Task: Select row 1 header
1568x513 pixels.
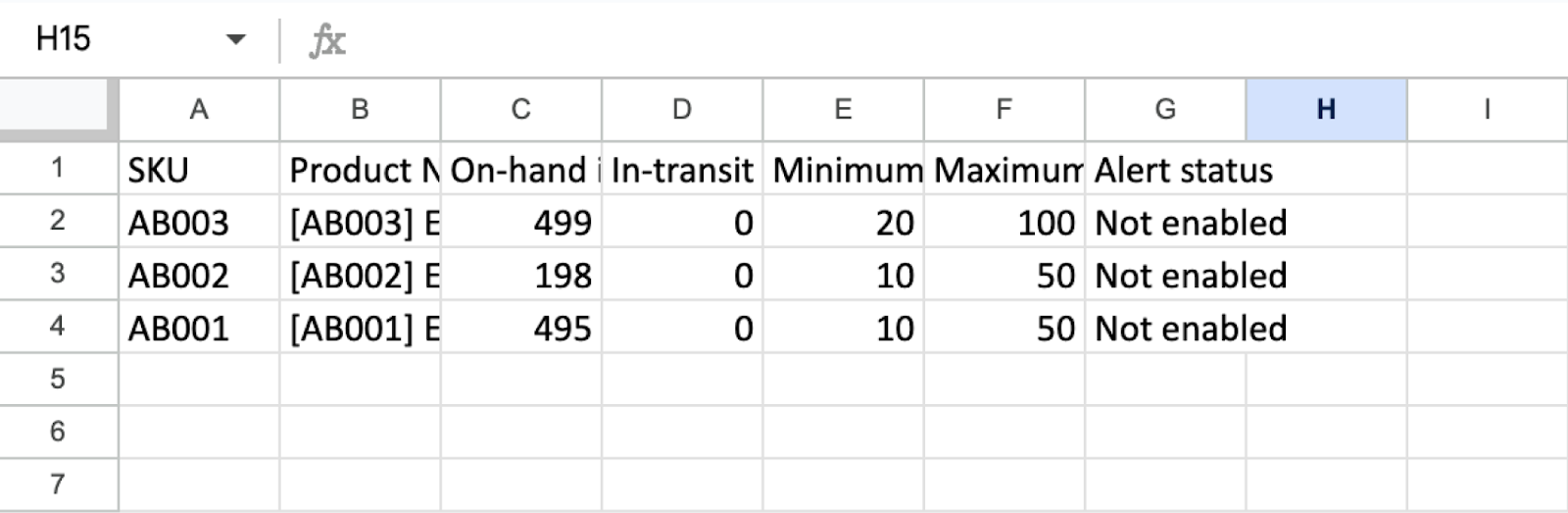Action: pos(58,169)
